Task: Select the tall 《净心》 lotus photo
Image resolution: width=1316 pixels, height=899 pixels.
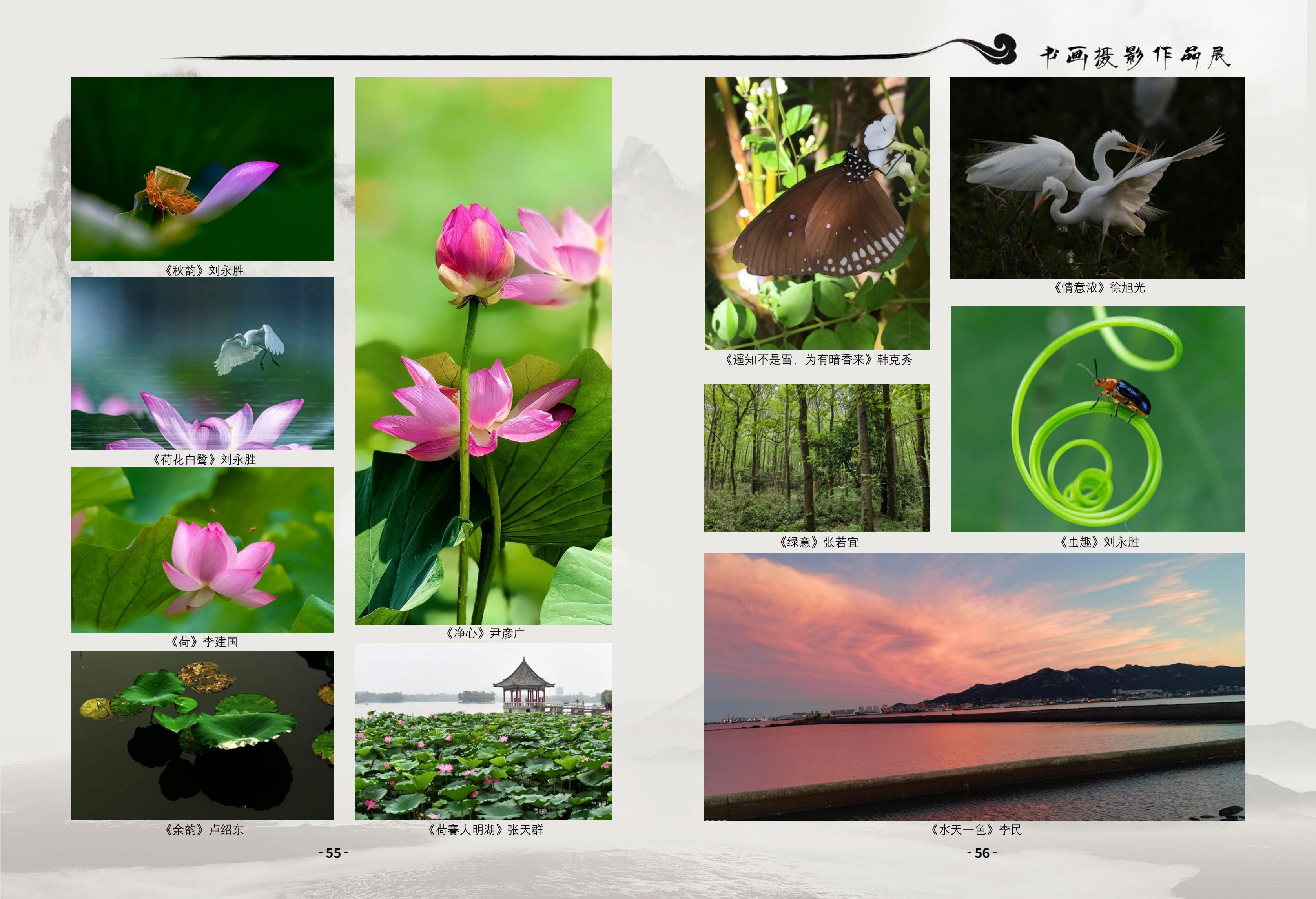Action: (x=483, y=351)
